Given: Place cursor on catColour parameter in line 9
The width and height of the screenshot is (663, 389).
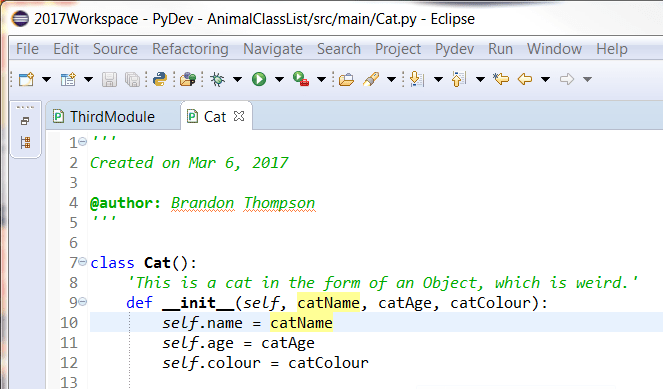Looking at the screenshot, I should click(490, 303).
